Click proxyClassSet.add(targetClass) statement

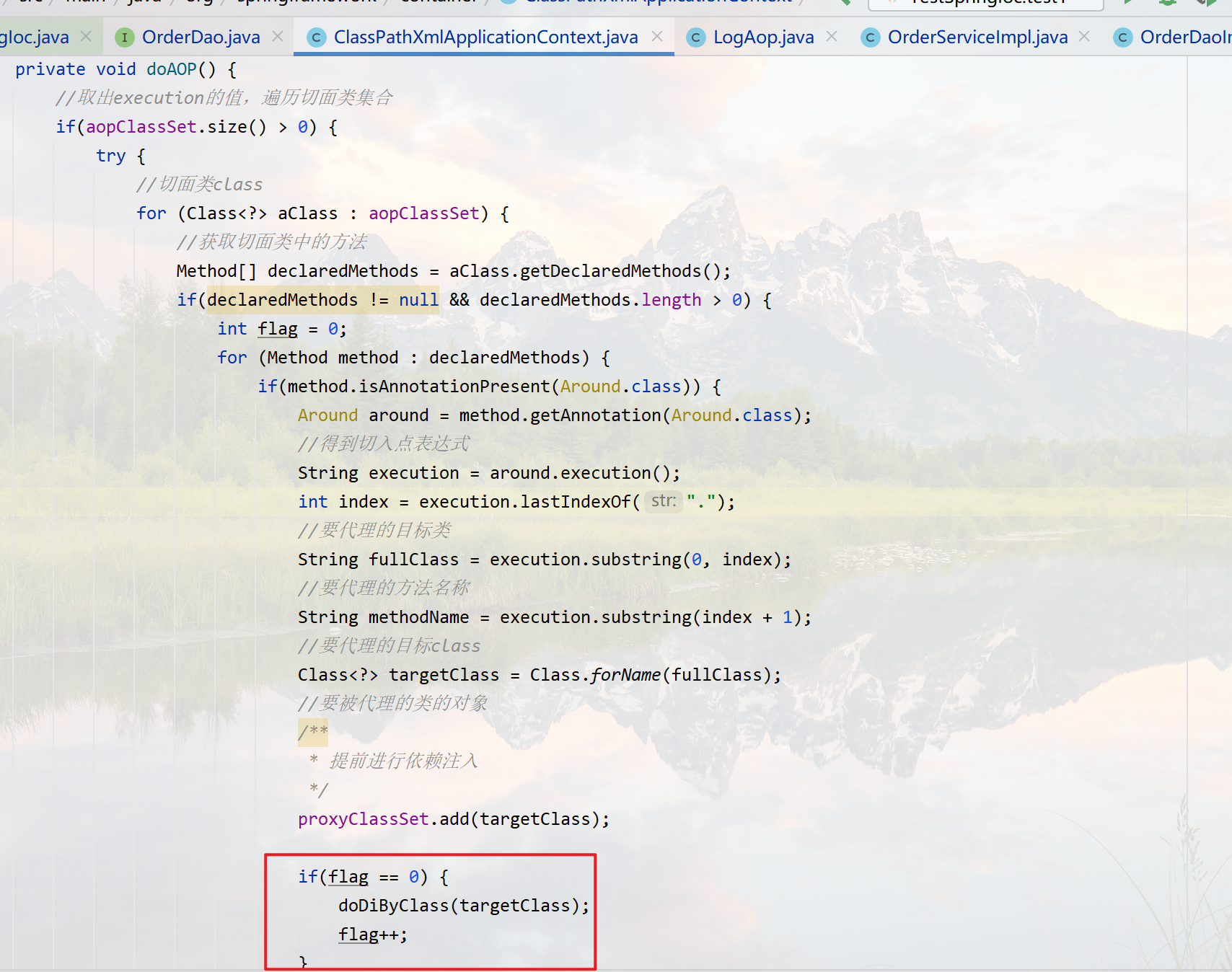(454, 819)
